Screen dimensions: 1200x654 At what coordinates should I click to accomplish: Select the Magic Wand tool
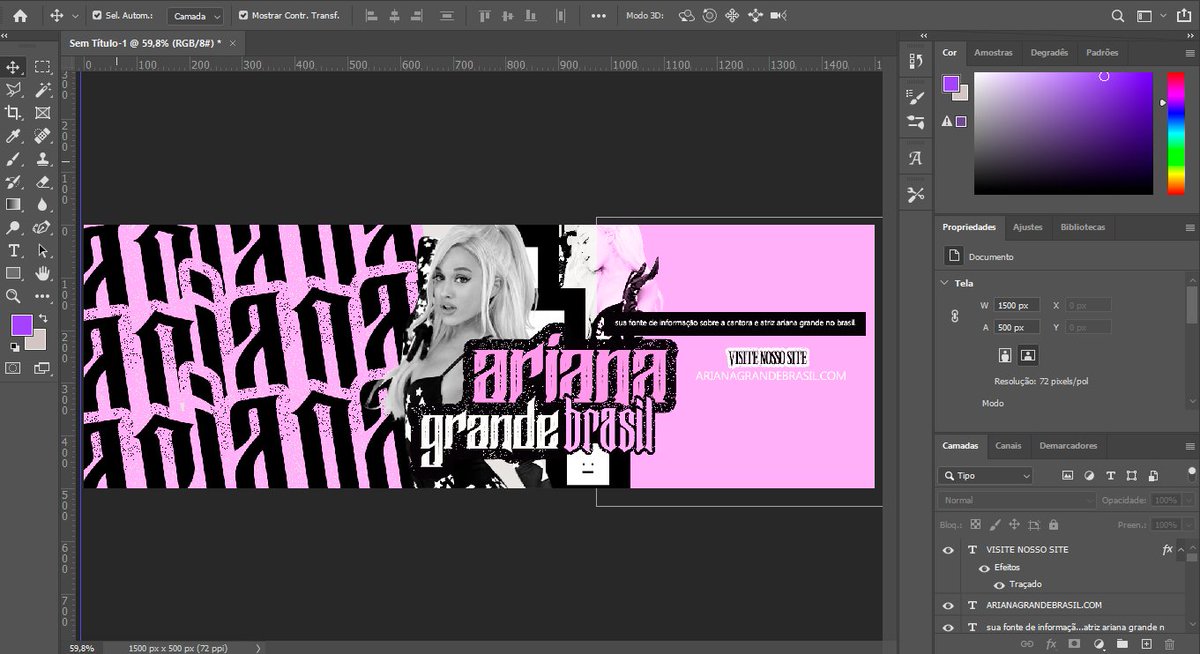(x=43, y=90)
